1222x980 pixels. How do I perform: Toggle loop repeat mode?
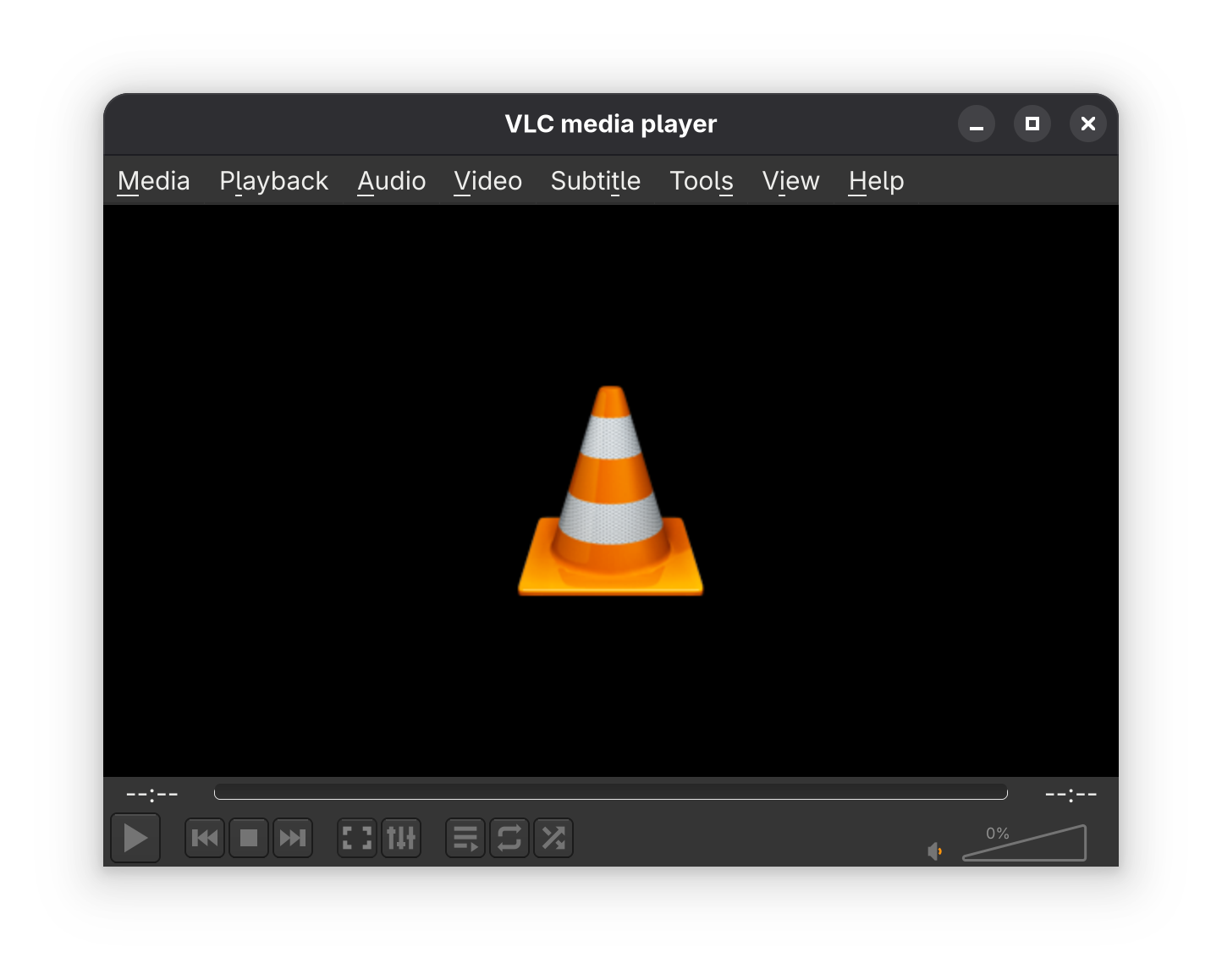tap(509, 838)
